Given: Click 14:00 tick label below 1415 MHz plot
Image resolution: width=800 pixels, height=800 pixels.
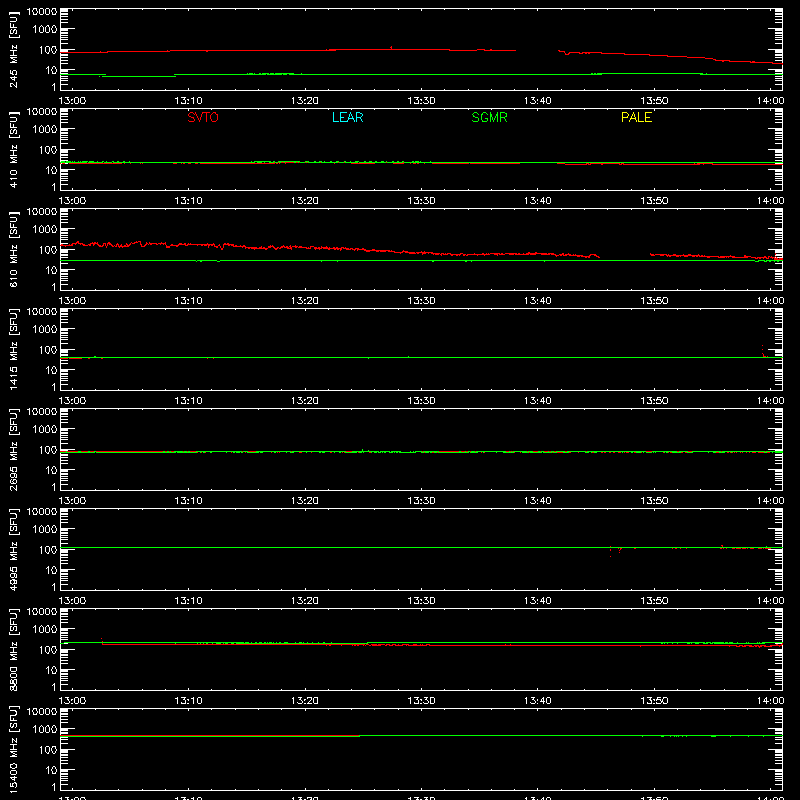Looking at the screenshot, I should 770,401.
